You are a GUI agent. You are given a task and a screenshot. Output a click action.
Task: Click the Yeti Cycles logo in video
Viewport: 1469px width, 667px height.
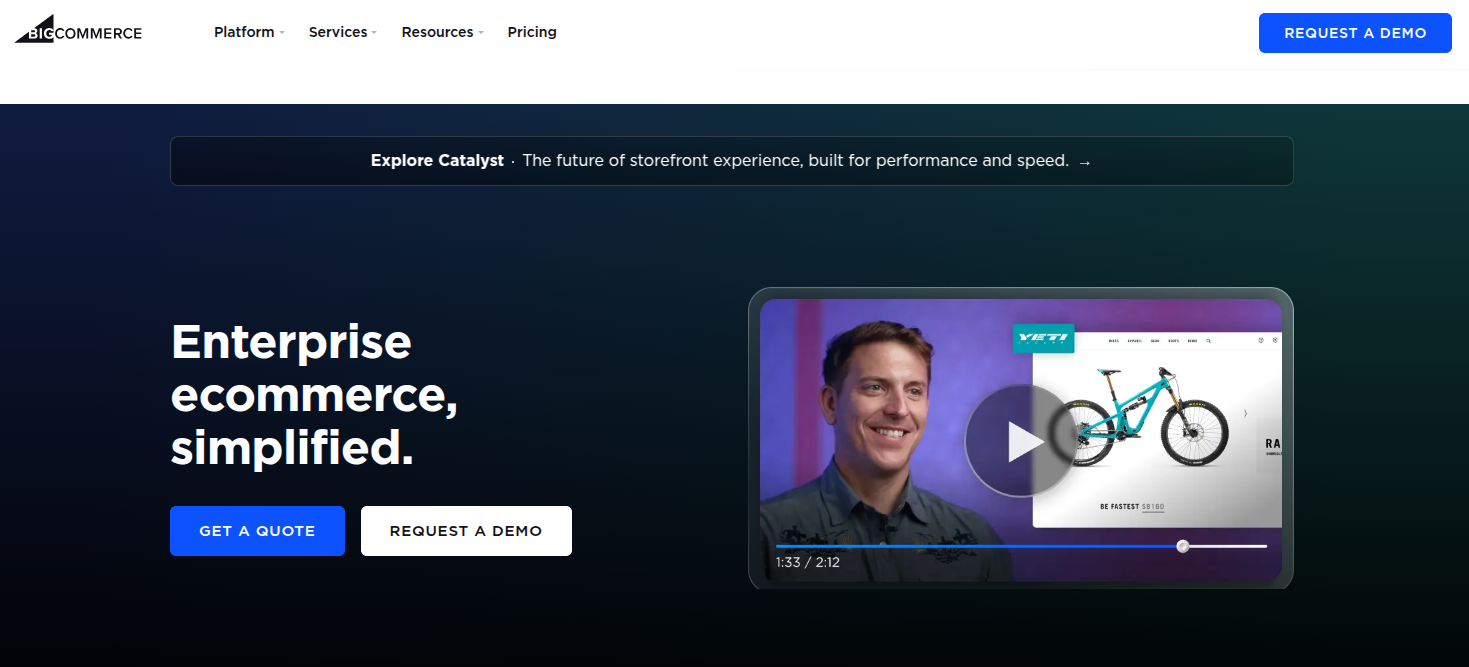pos(1043,339)
